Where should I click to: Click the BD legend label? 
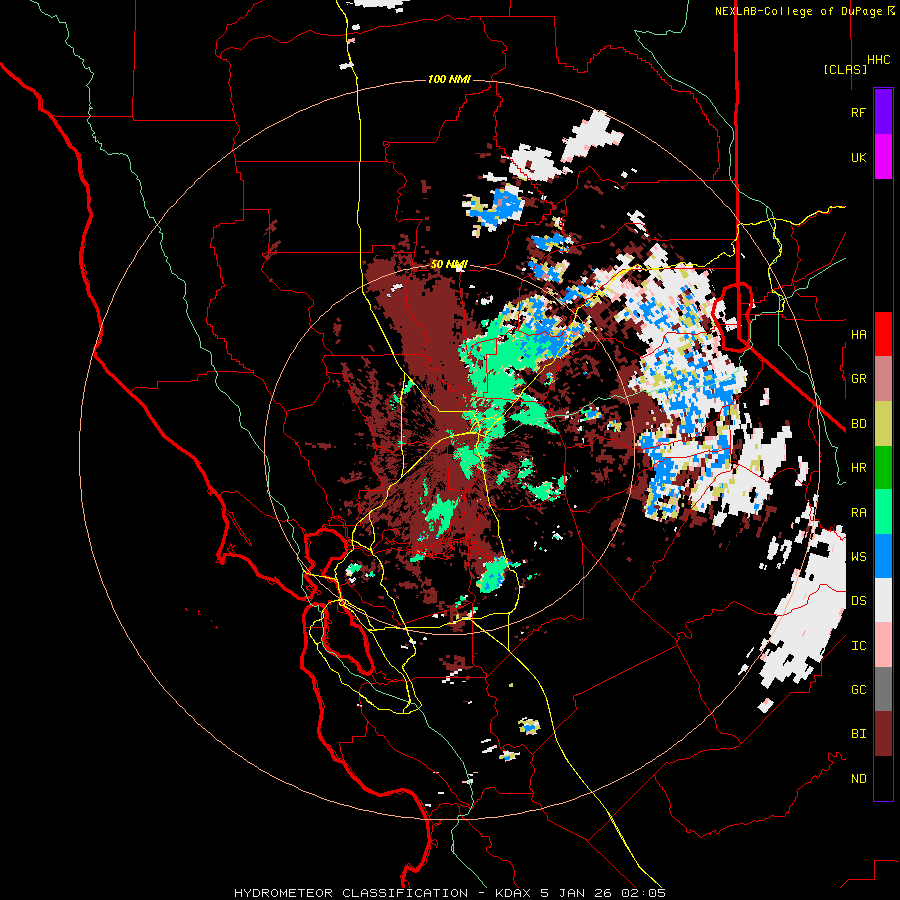(858, 424)
